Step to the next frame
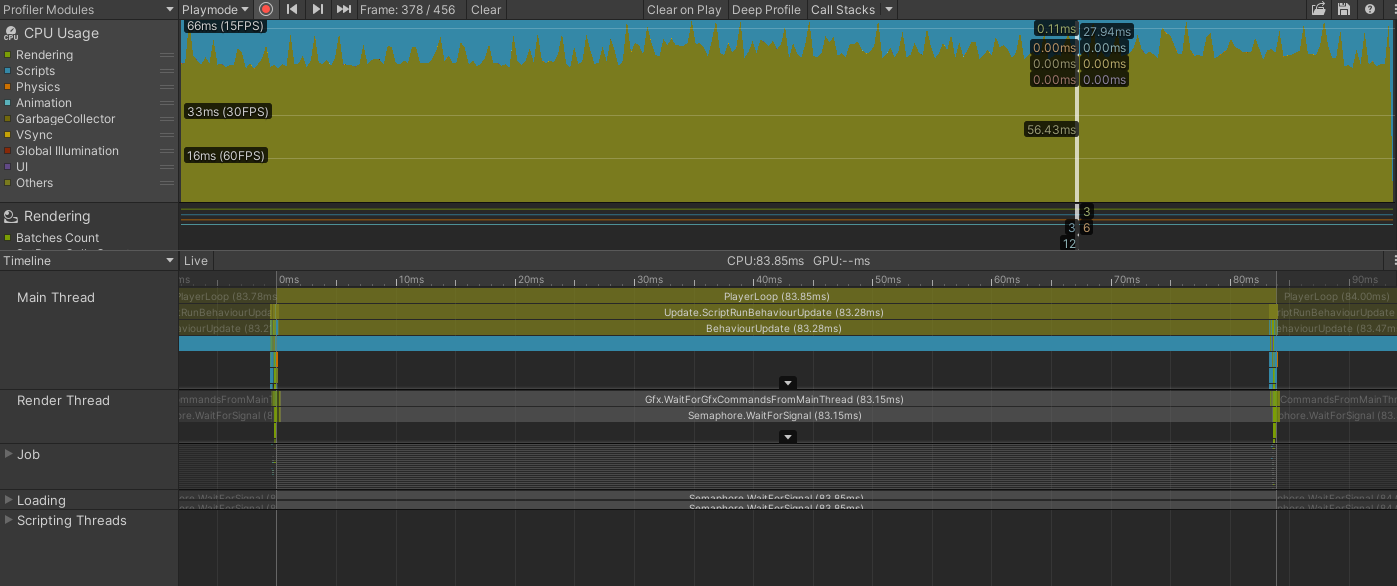1397x586 pixels. (317, 9)
